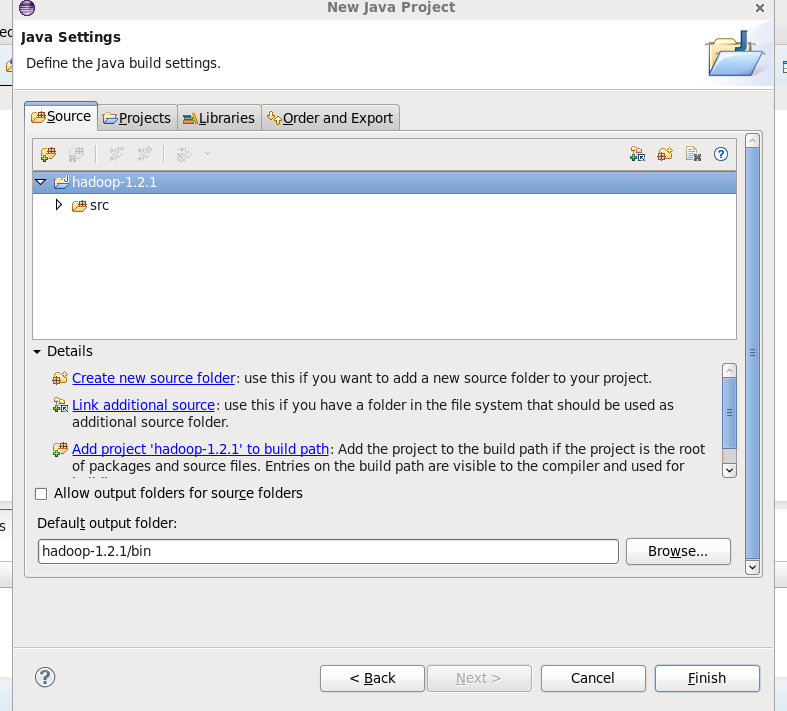
Task: Switch to the Projects tab
Action: [x=137, y=118]
